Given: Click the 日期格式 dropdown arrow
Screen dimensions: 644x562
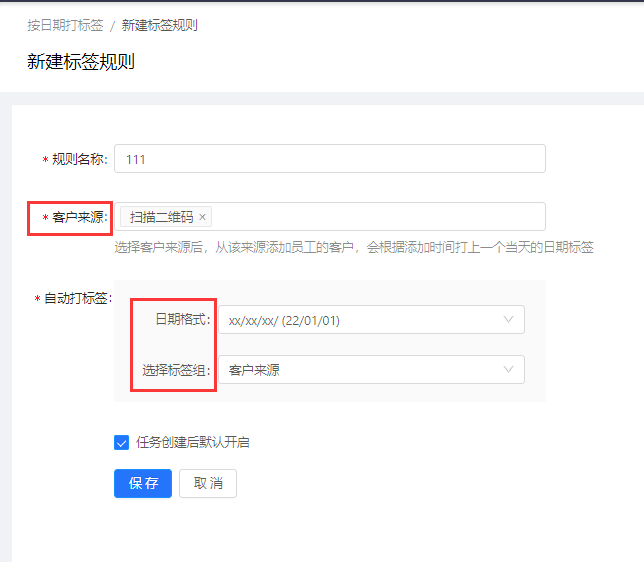Looking at the screenshot, I should 508,320.
